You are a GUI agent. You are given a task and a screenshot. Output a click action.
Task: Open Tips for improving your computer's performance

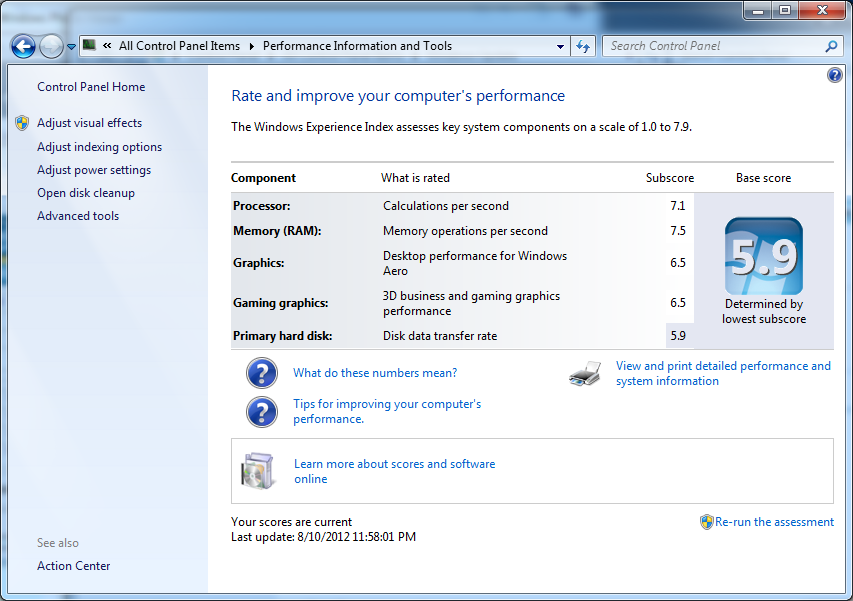tap(387, 411)
